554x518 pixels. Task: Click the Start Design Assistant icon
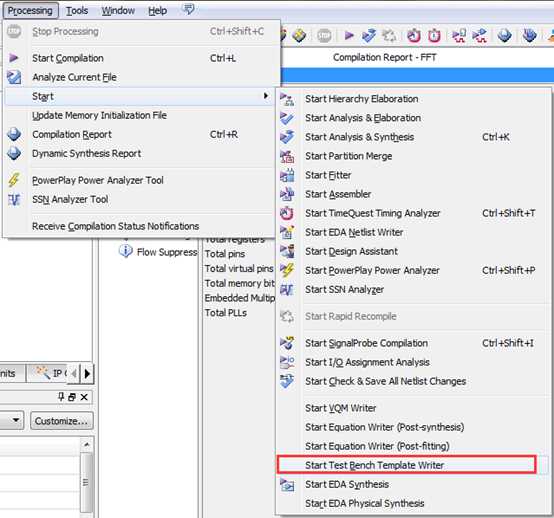[x=287, y=251]
